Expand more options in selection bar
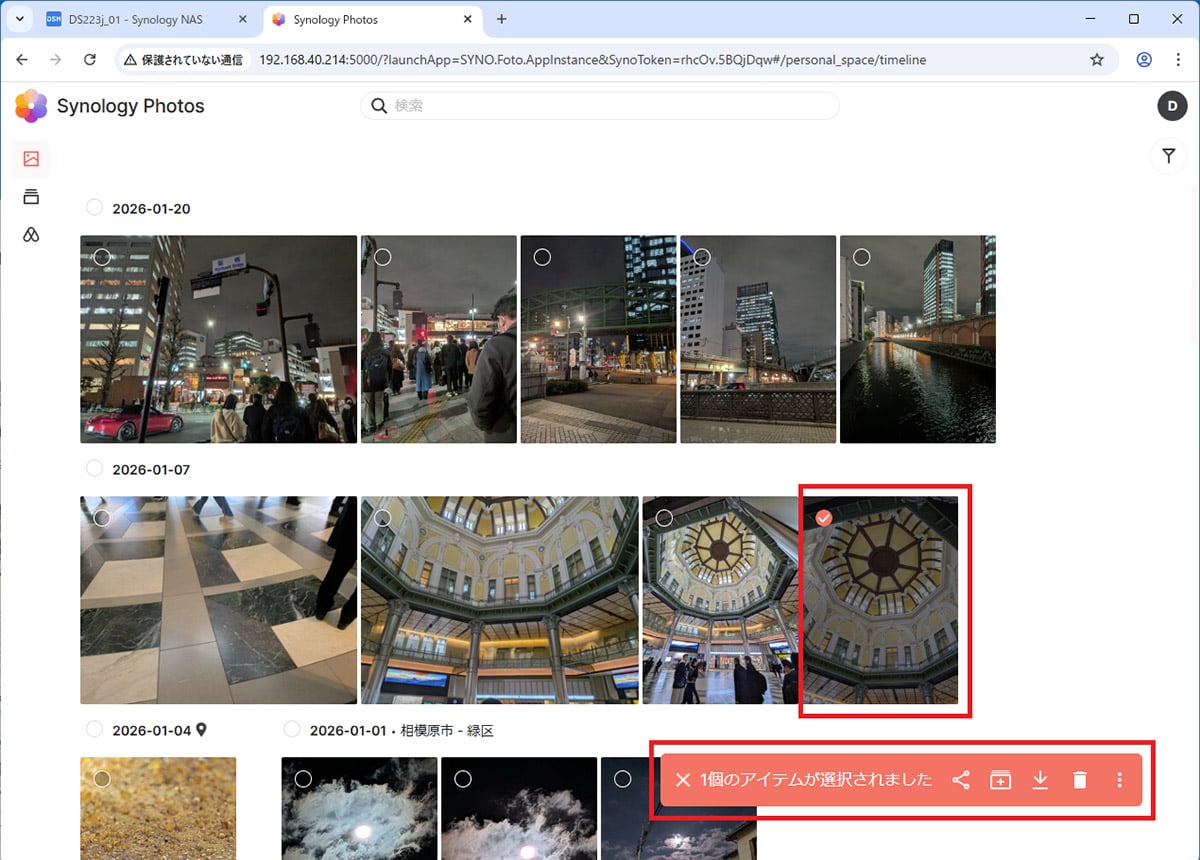This screenshot has width=1200, height=860. point(1119,780)
